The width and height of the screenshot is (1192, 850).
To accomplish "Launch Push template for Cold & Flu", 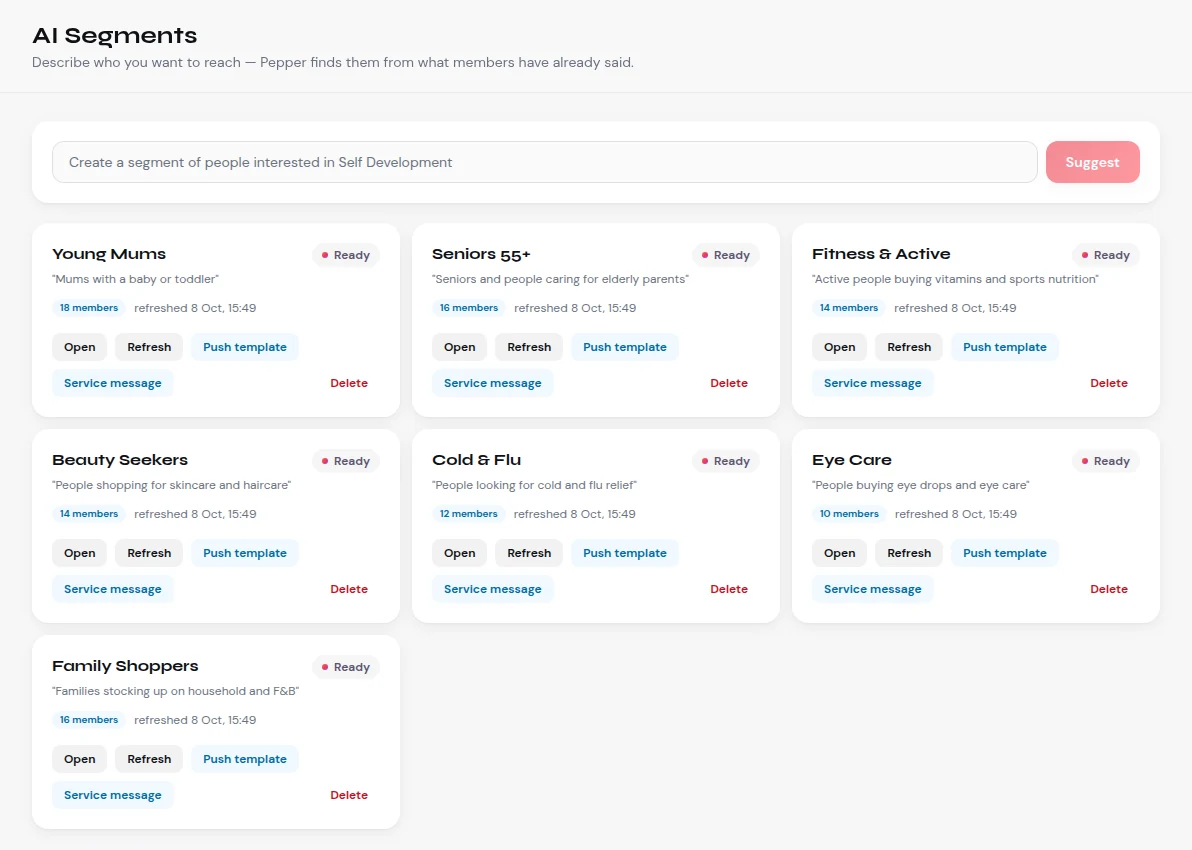I will pos(625,553).
